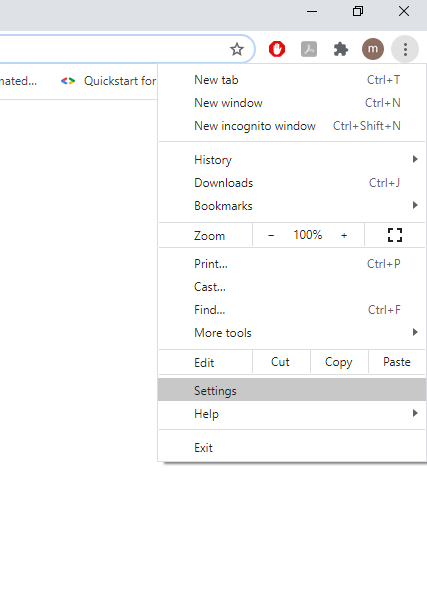Open Settings from the menu
The image size is (427, 609).
click(292, 390)
